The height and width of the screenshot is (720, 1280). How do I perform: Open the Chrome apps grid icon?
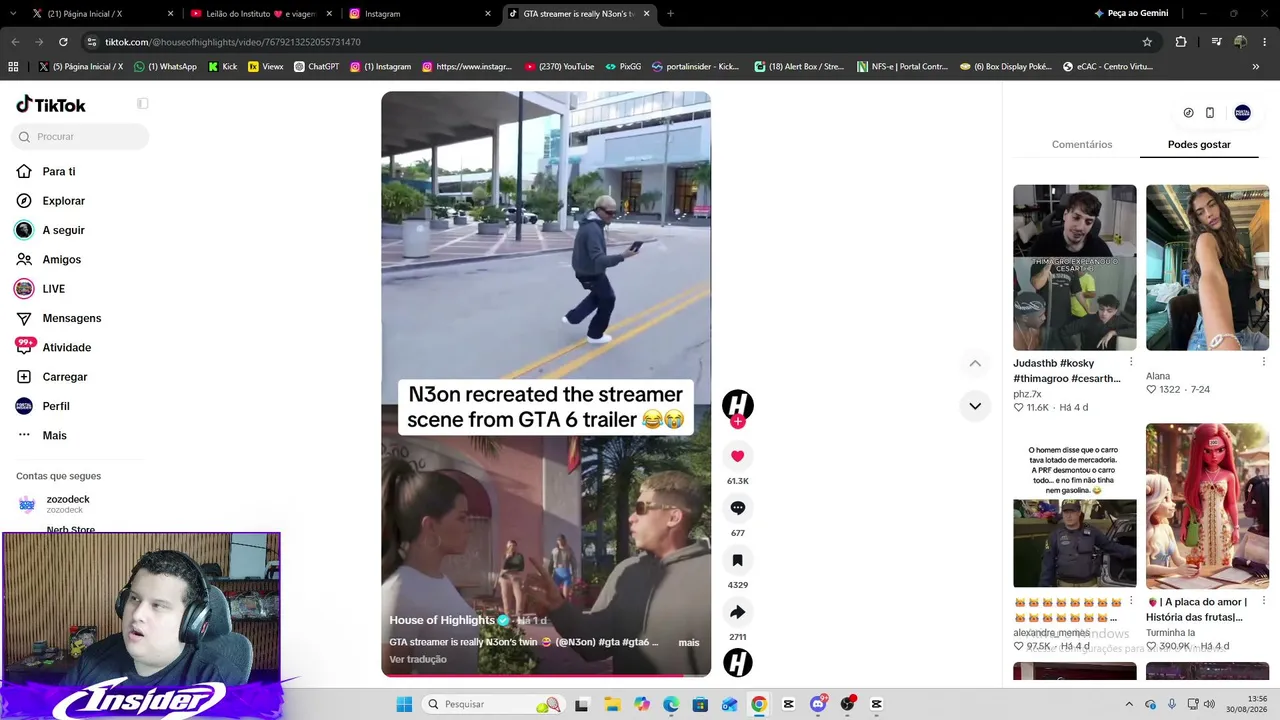coord(13,67)
